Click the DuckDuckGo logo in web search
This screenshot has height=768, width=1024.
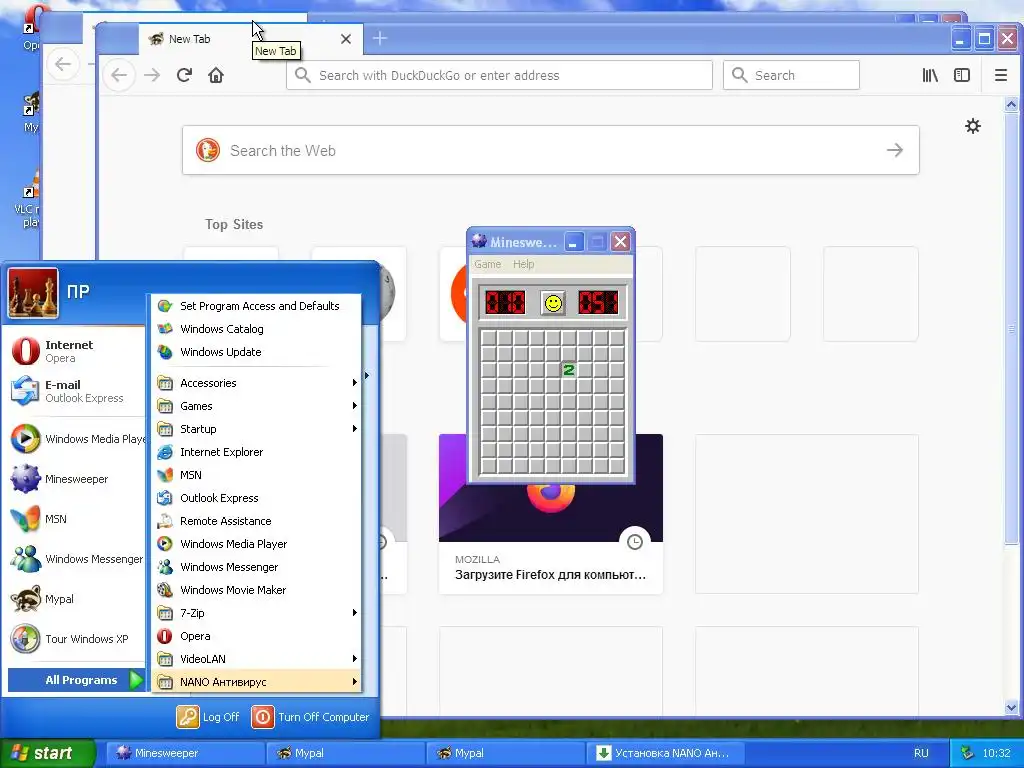208,150
